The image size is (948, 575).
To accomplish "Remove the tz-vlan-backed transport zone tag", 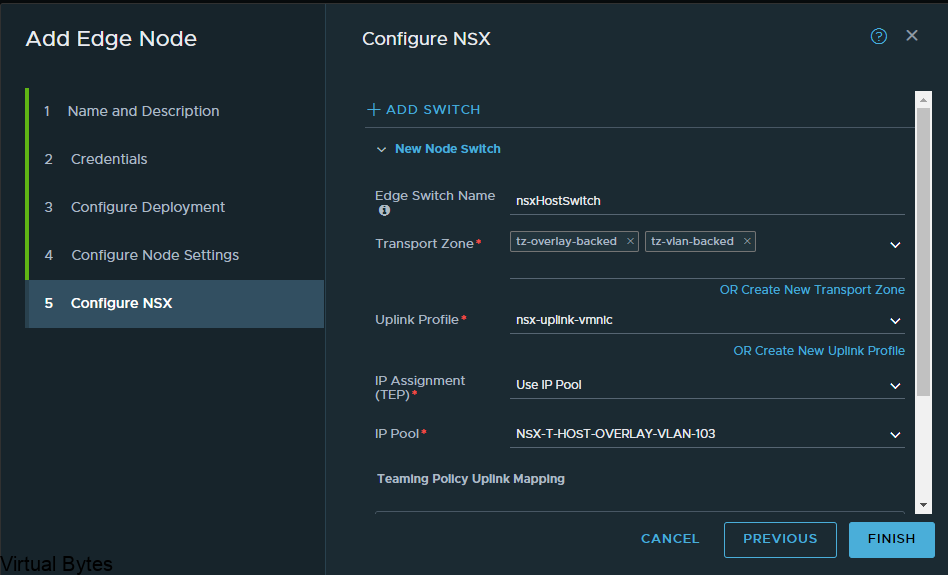I will coord(747,241).
